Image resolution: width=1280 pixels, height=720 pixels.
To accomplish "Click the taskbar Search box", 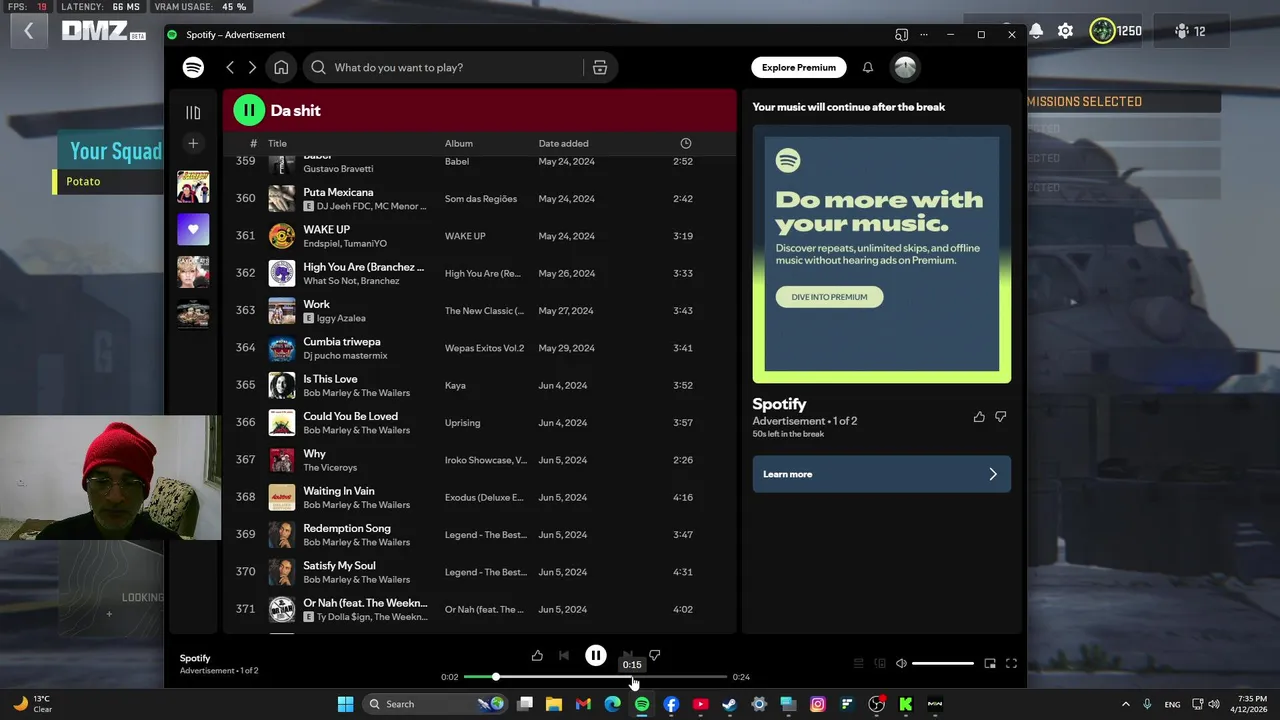I will tap(434, 704).
